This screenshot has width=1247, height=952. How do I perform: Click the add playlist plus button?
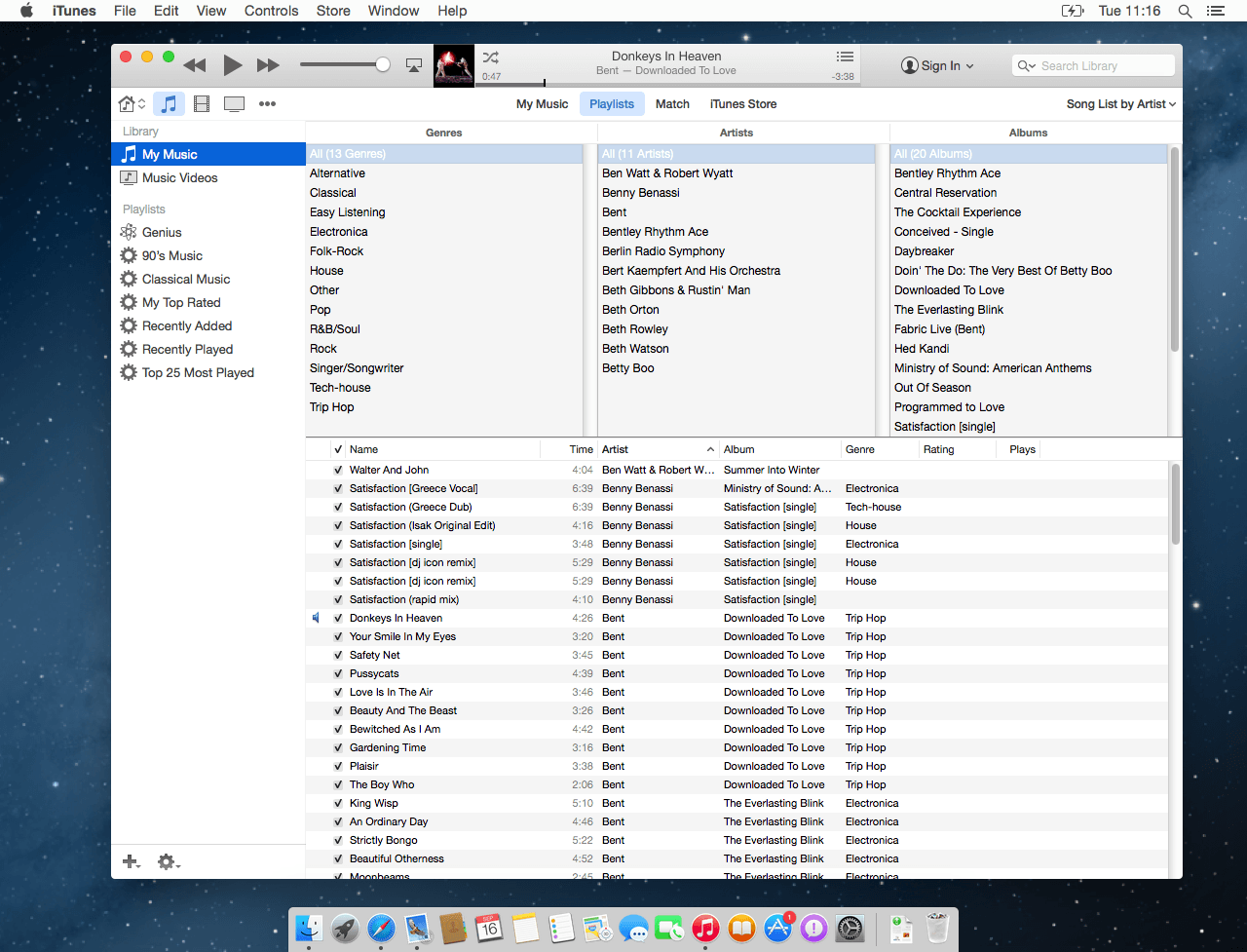point(131,861)
